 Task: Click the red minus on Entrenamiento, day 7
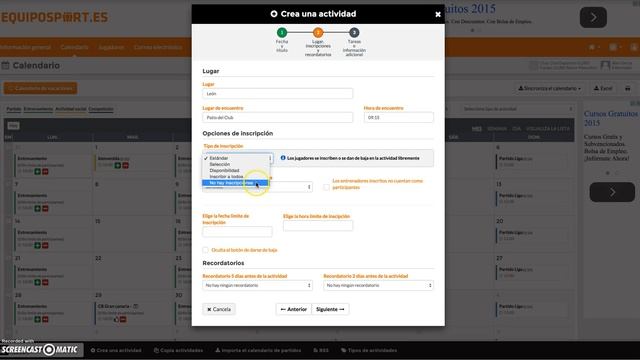point(45,209)
